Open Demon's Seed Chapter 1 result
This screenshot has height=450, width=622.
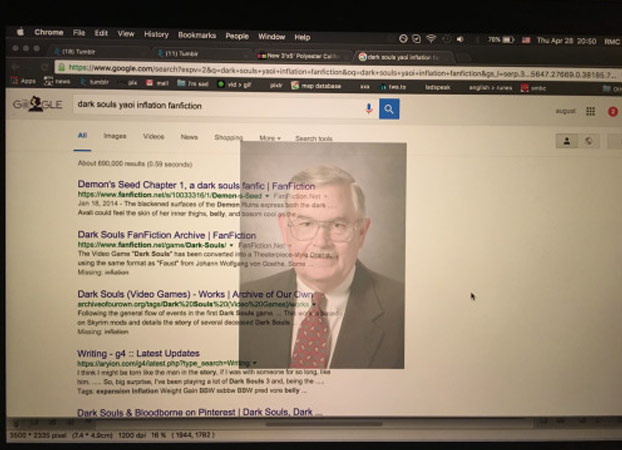196,185
